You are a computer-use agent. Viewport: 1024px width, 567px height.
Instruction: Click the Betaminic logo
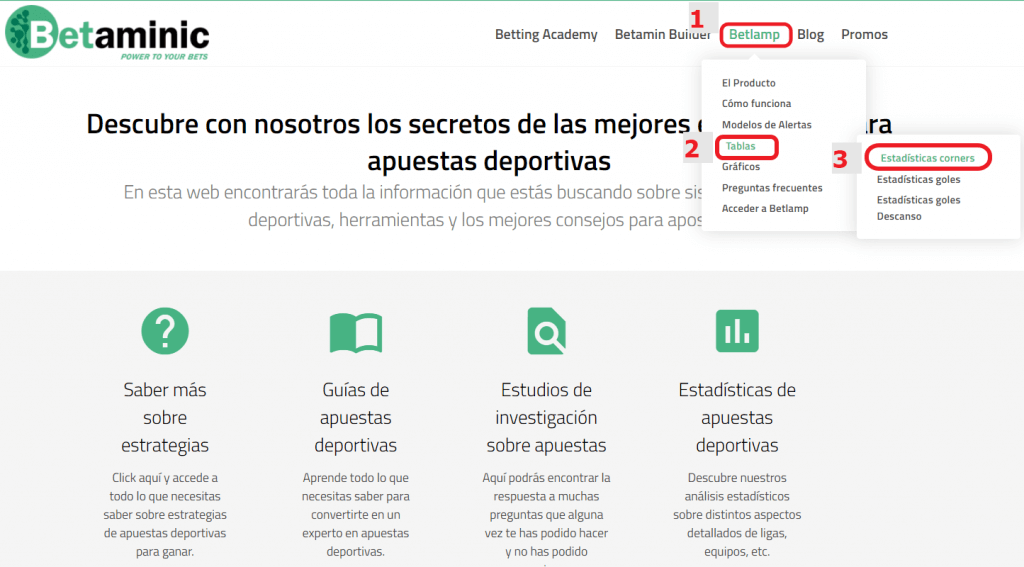click(x=108, y=33)
